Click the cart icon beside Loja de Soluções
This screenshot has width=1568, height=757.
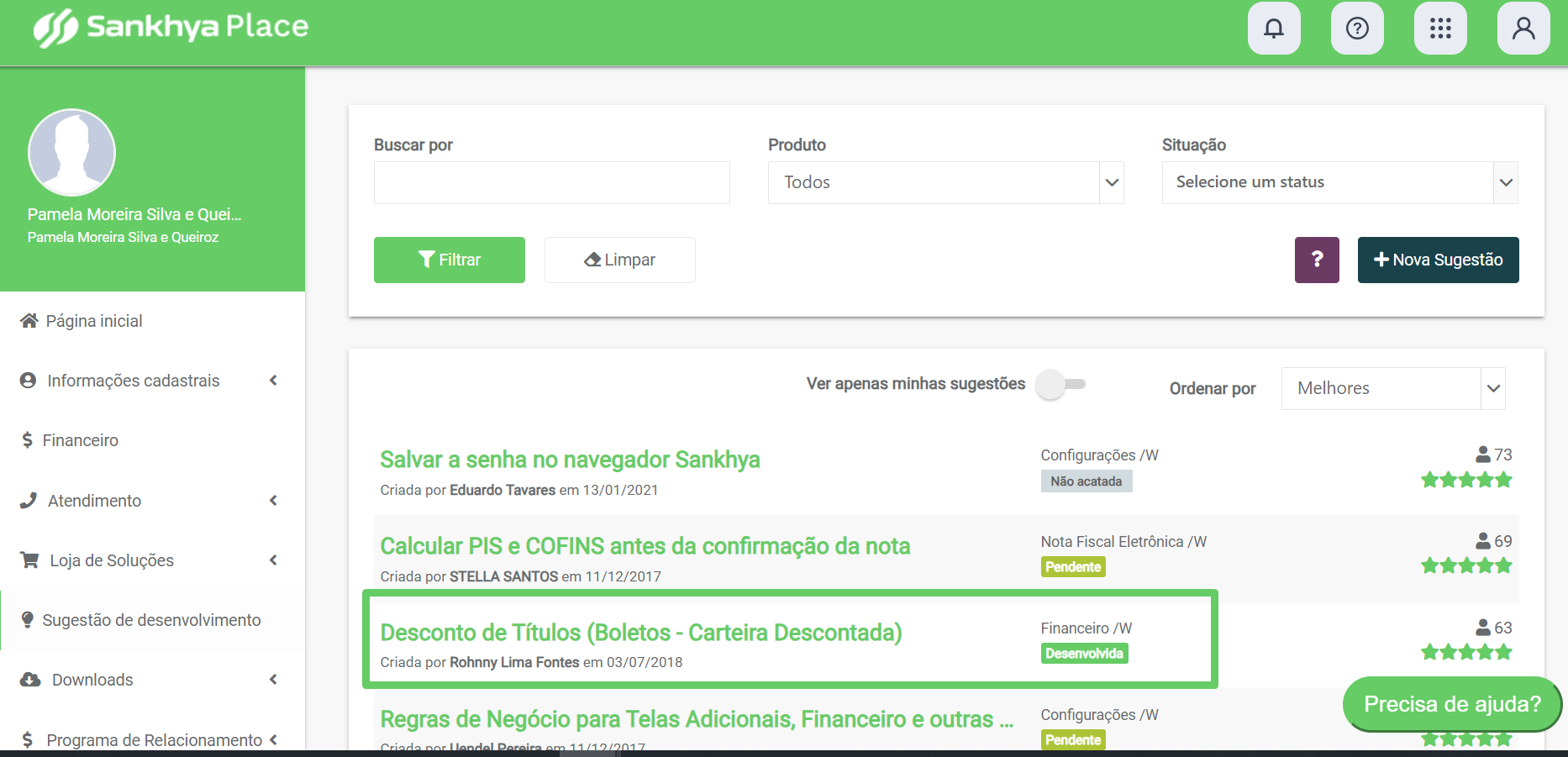pyautogui.click(x=29, y=560)
